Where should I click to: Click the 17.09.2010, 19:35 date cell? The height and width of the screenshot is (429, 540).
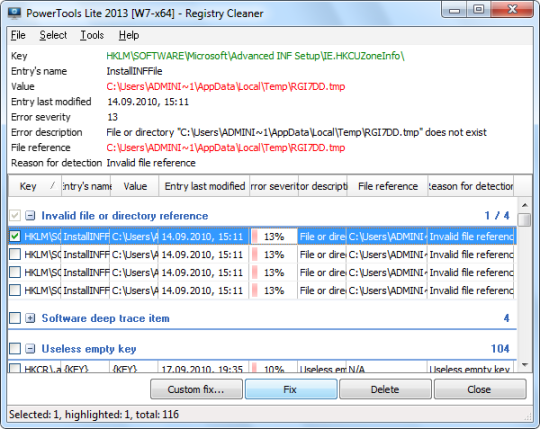203,368
